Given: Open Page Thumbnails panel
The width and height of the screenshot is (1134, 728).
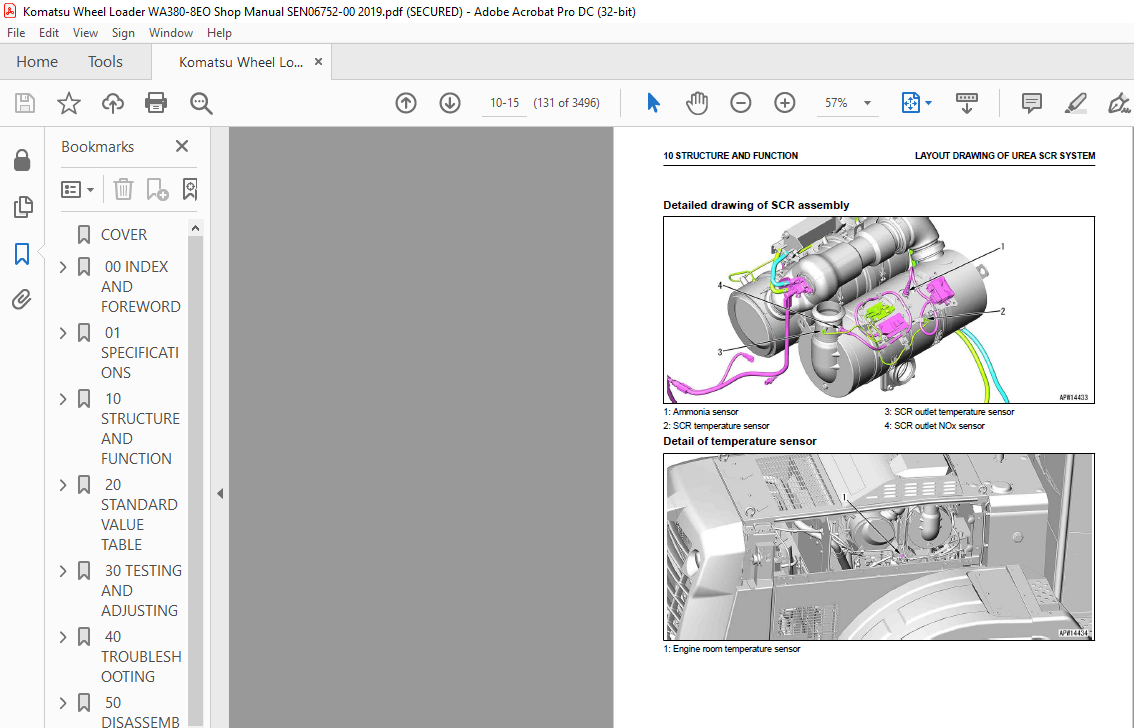Looking at the screenshot, I should click(22, 207).
